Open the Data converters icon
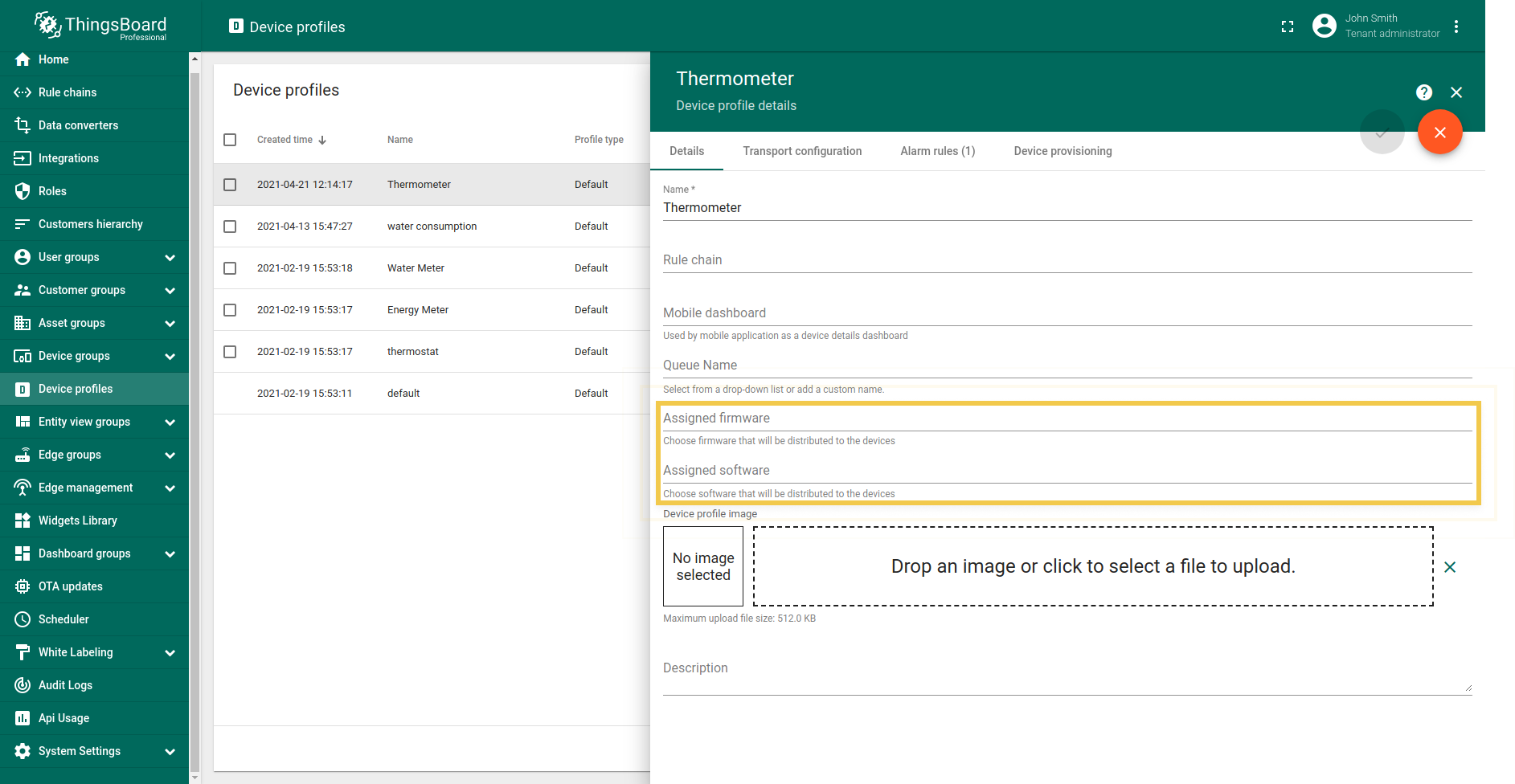This screenshot has height=784, width=1515. (23, 125)
